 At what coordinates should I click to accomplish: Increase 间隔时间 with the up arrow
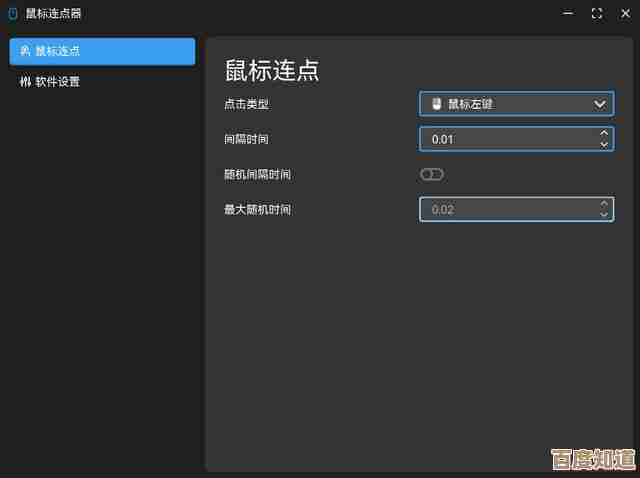(603, 133)
